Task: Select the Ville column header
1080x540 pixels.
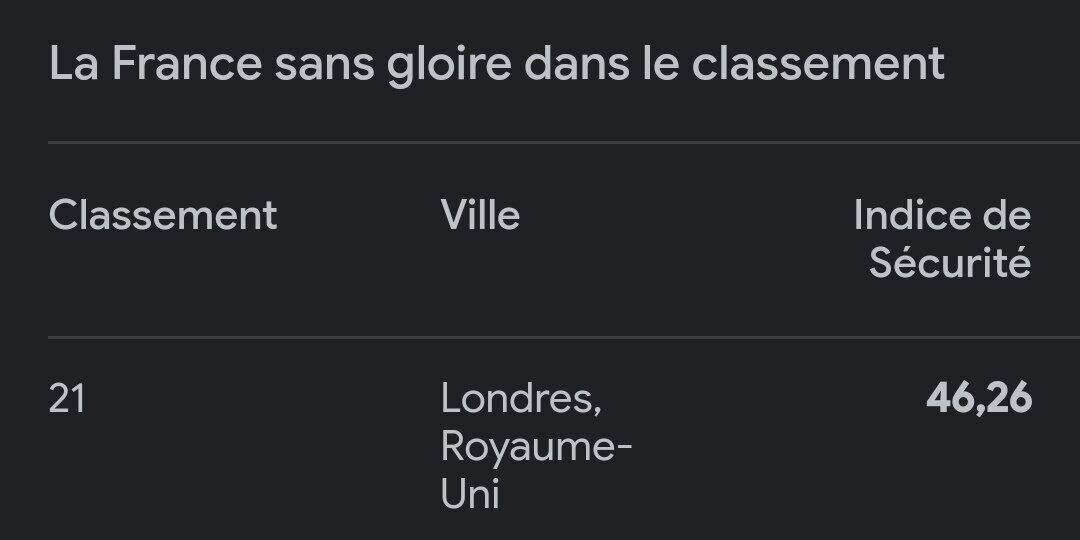Action: [480, 216]
